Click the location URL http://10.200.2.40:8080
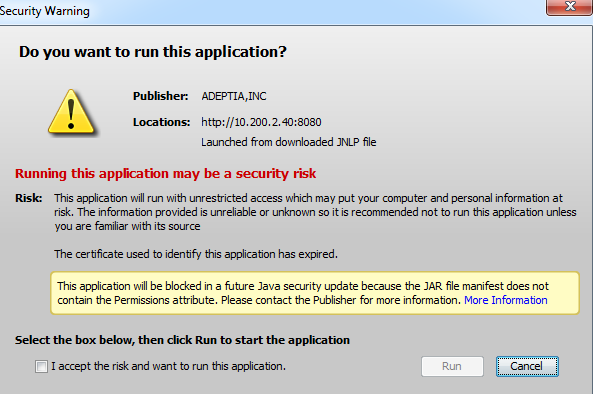 tap(261, 122)
